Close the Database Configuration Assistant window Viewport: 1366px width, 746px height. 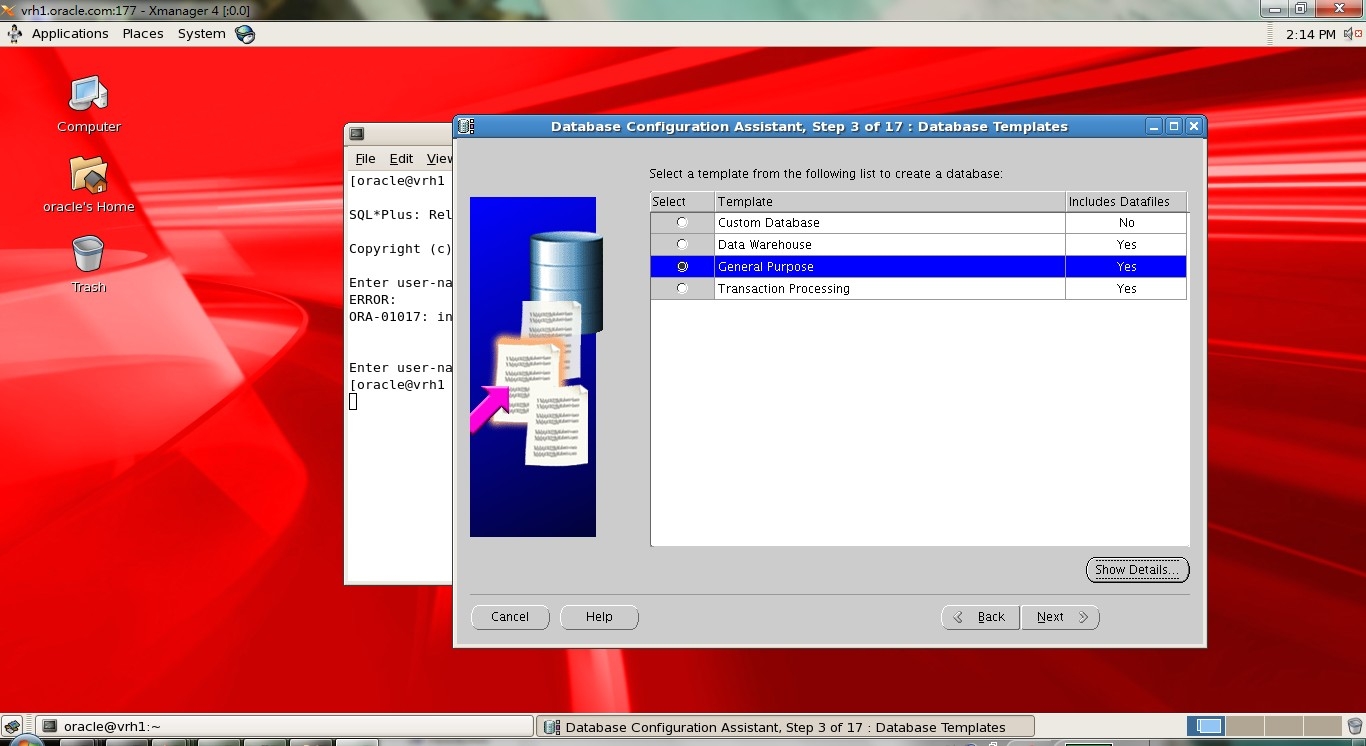1193,127
